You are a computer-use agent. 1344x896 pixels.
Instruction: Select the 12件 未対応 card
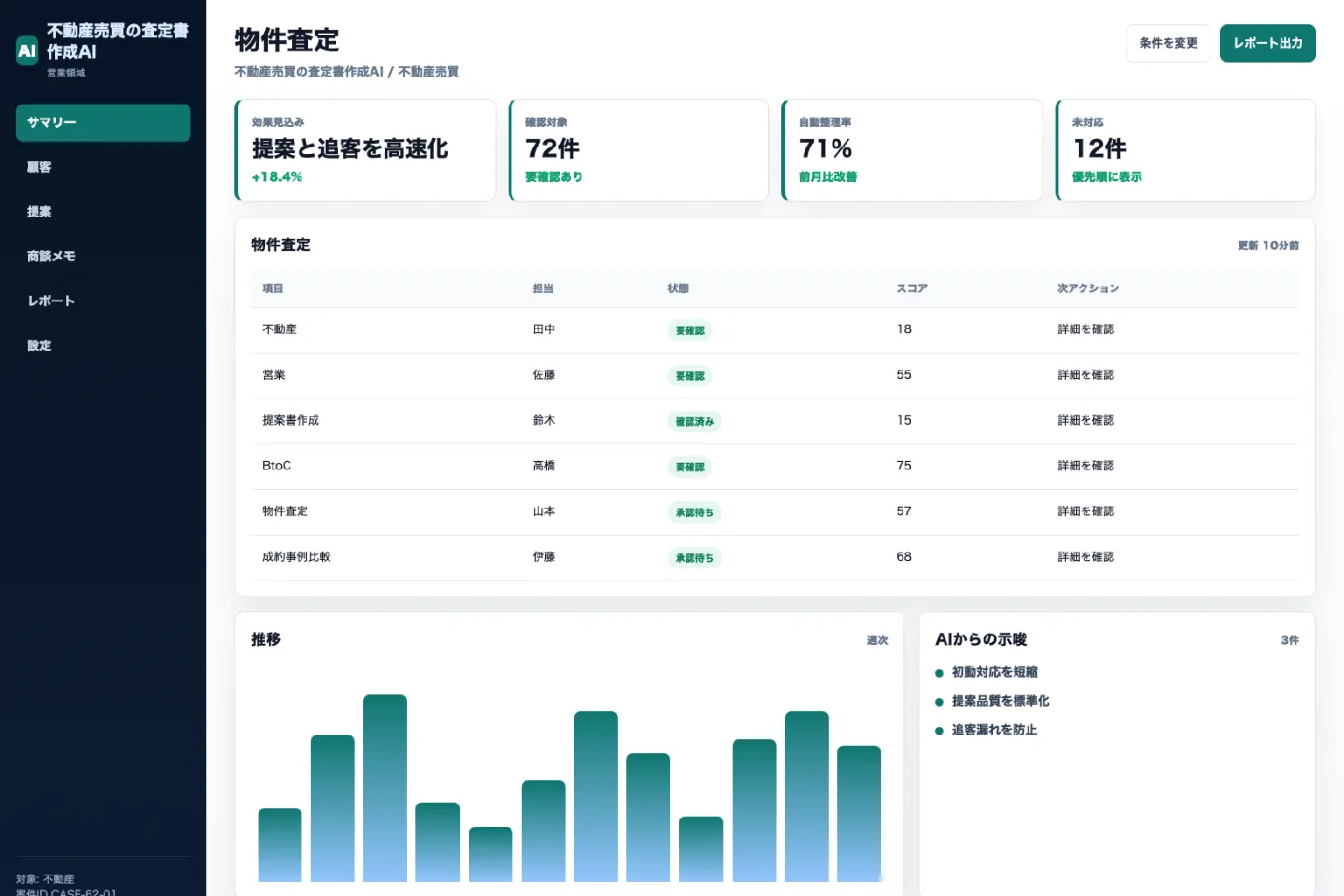pos(1185,149)
